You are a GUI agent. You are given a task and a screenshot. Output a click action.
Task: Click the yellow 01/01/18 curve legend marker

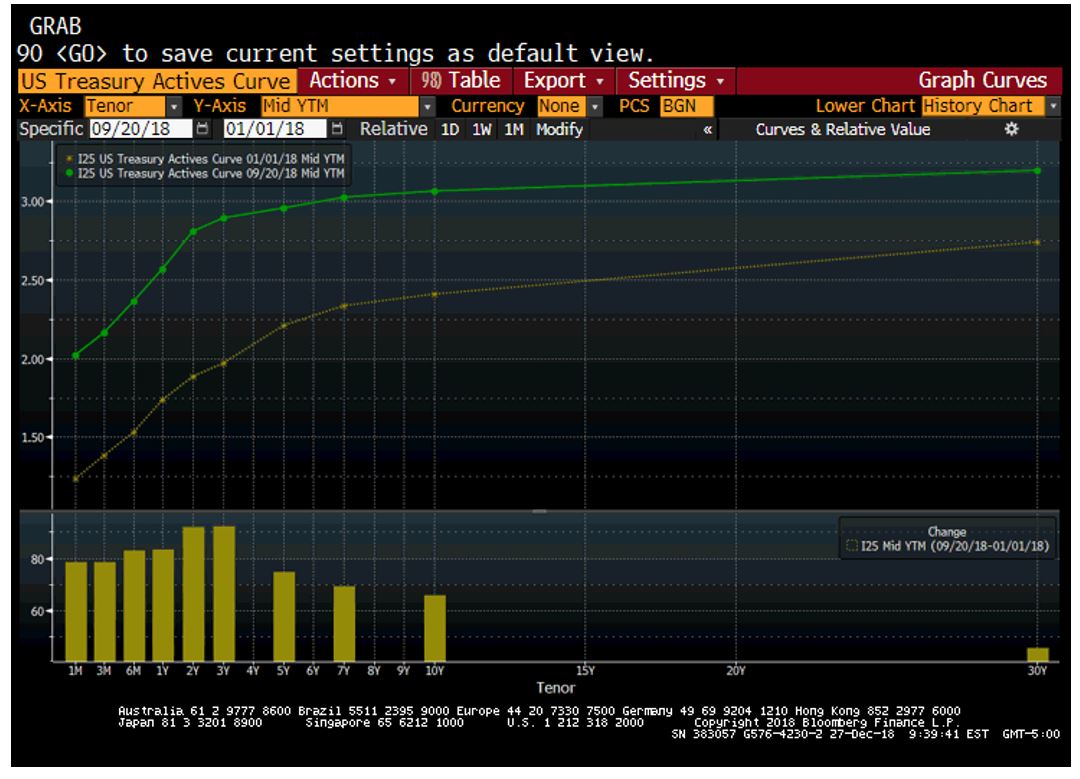pos(68,159)
